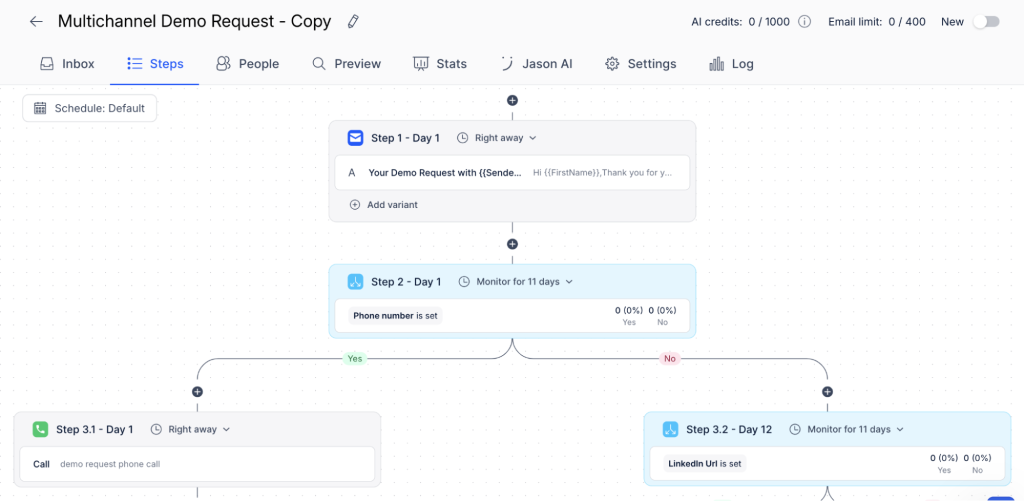This screenshot has width=1024, height=501.
Task: Add step on the Yes branch plus
Action: pos(197,392)
